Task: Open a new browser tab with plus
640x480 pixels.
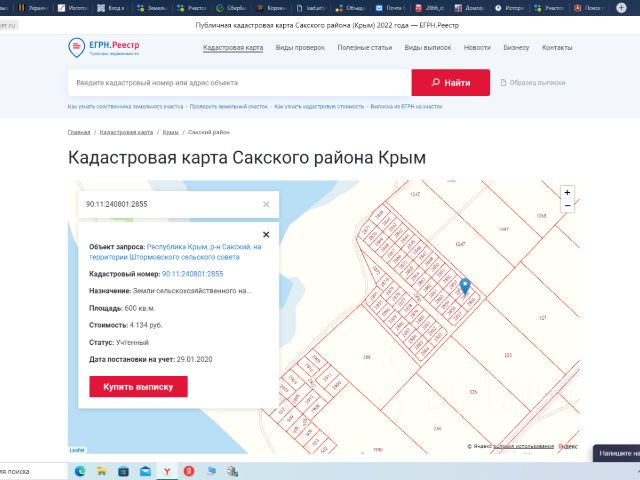Action: (621, 8)
